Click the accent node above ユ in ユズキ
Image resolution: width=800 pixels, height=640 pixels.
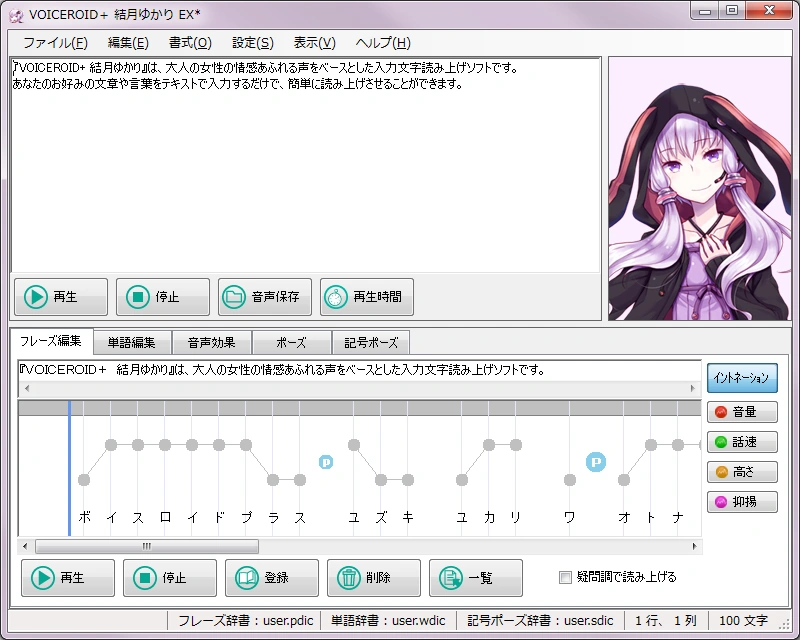(x=354, y=445)
